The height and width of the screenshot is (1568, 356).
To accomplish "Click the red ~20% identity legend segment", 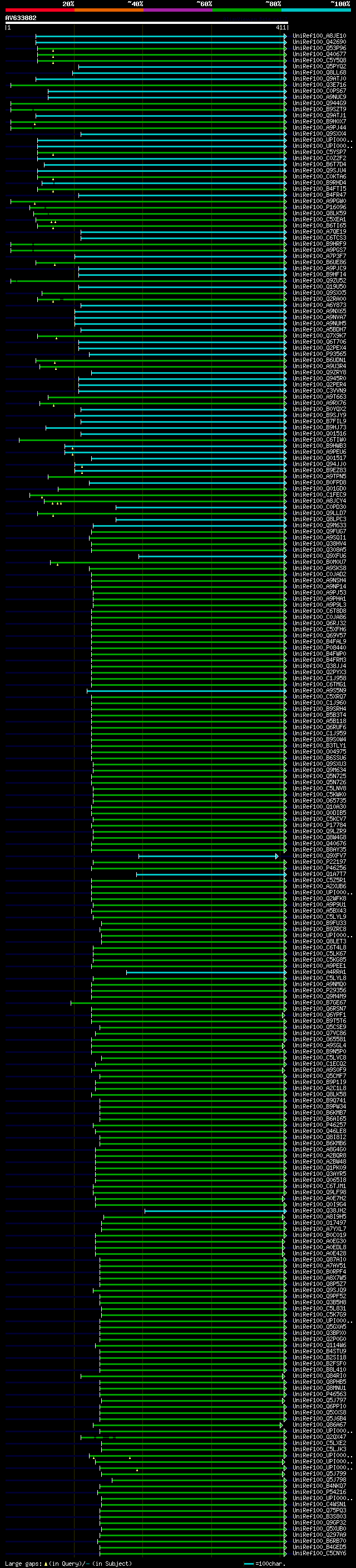I will click(39, 10).
